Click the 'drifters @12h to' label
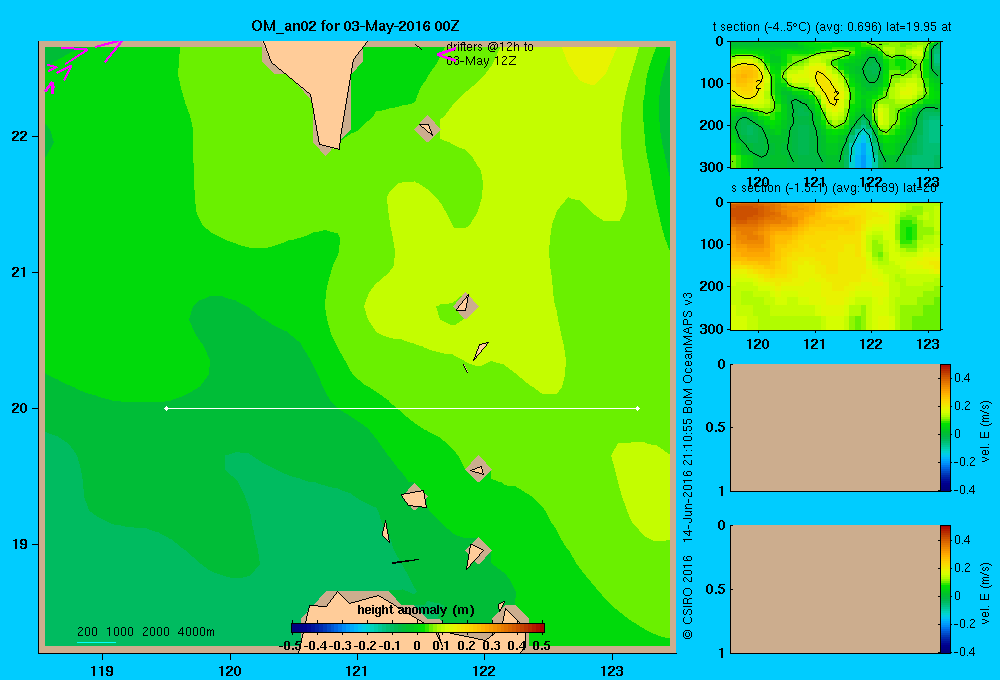This screenshot has height=680, width=1000. (490, 47)
